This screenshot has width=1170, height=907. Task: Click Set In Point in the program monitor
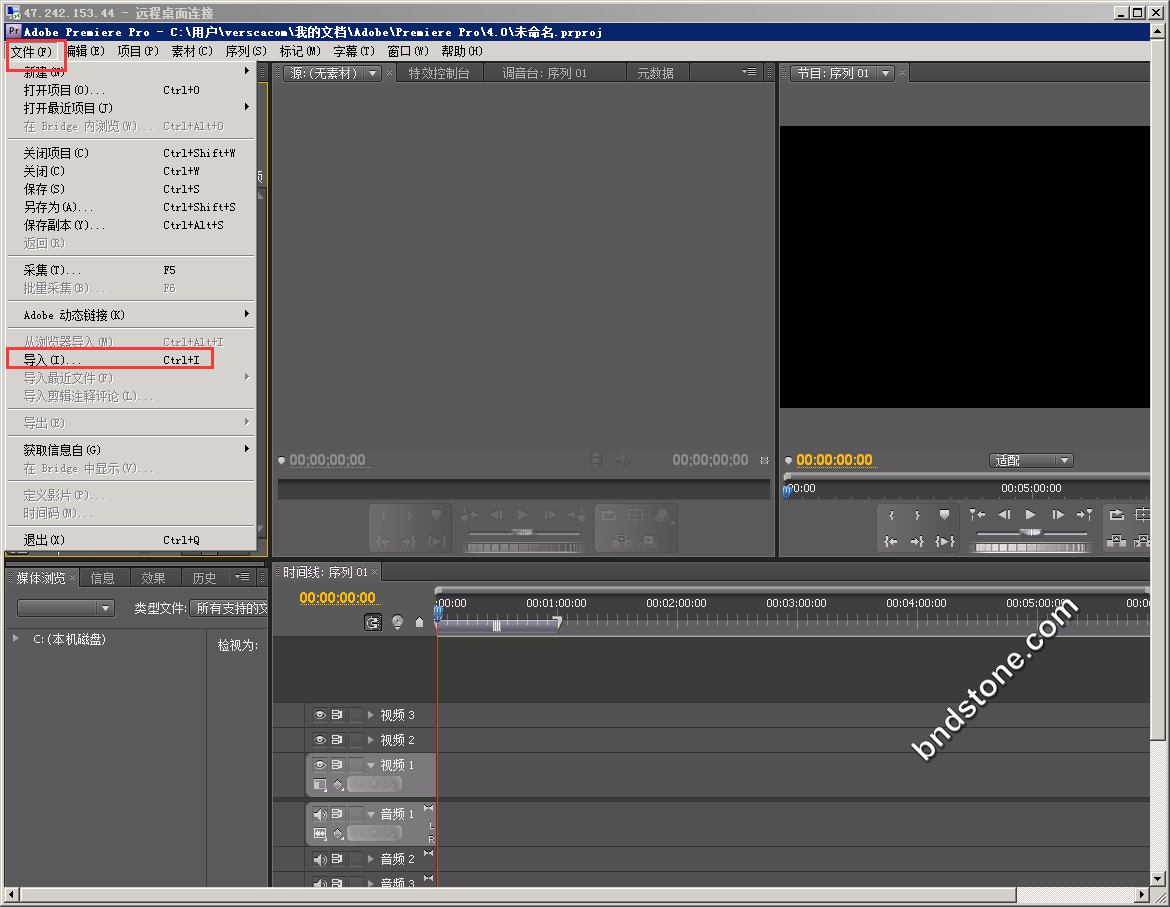(x=890, y=515)
